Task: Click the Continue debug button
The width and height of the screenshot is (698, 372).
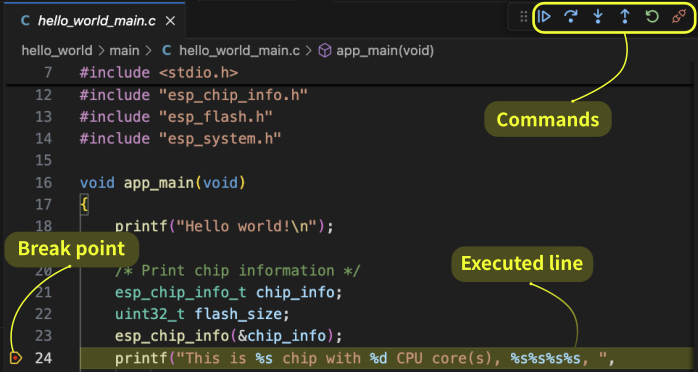Action: (544, 17)
